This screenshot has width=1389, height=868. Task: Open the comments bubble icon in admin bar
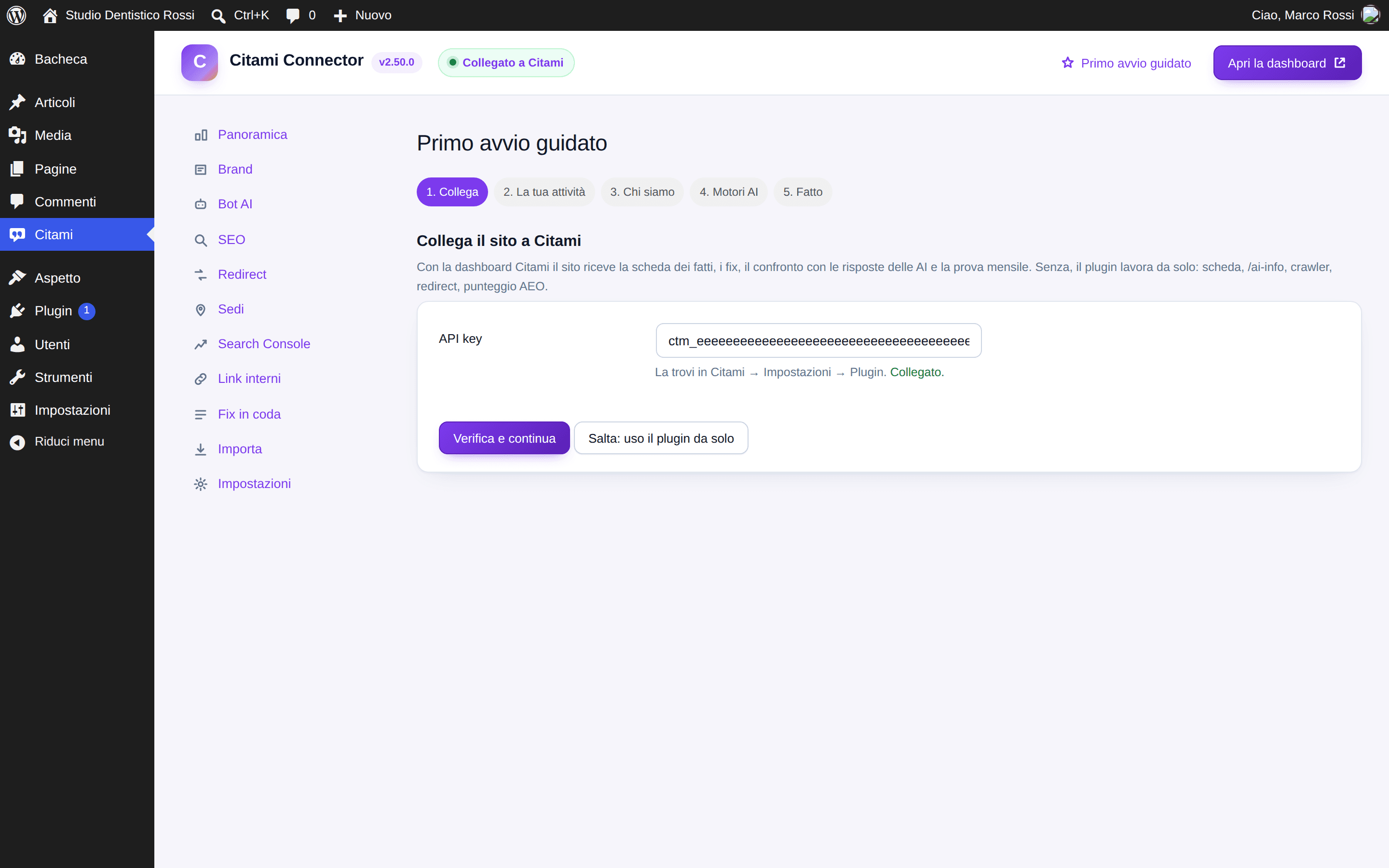tap(293, 15)
